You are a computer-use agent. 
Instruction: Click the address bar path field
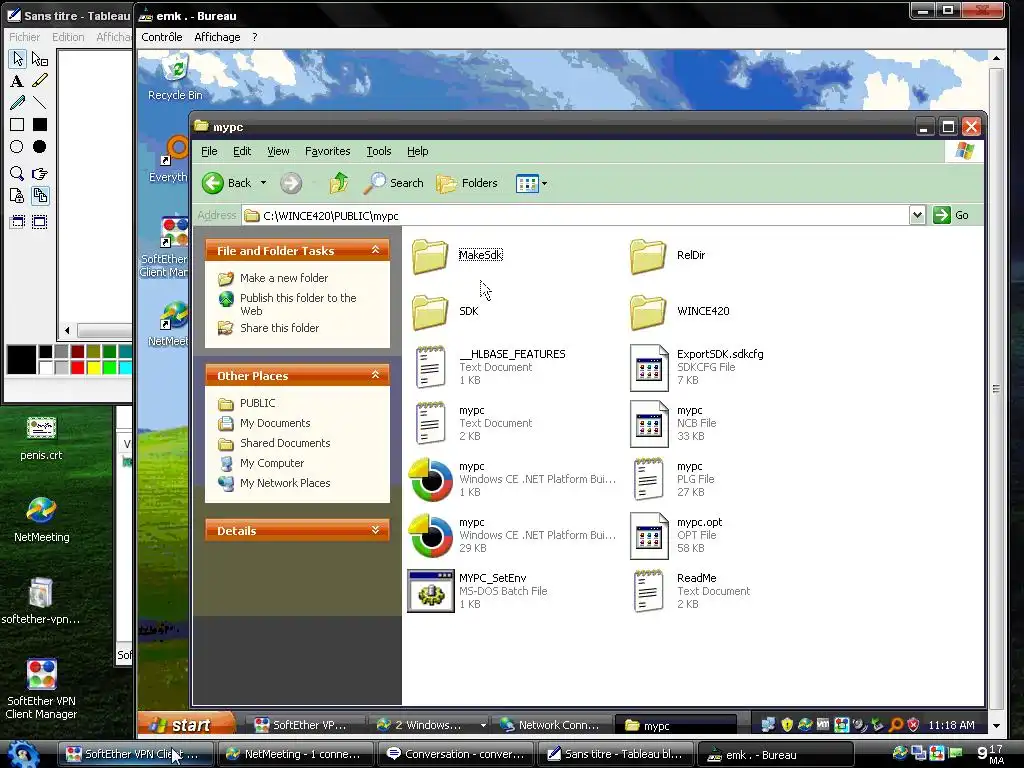point(575,216)
